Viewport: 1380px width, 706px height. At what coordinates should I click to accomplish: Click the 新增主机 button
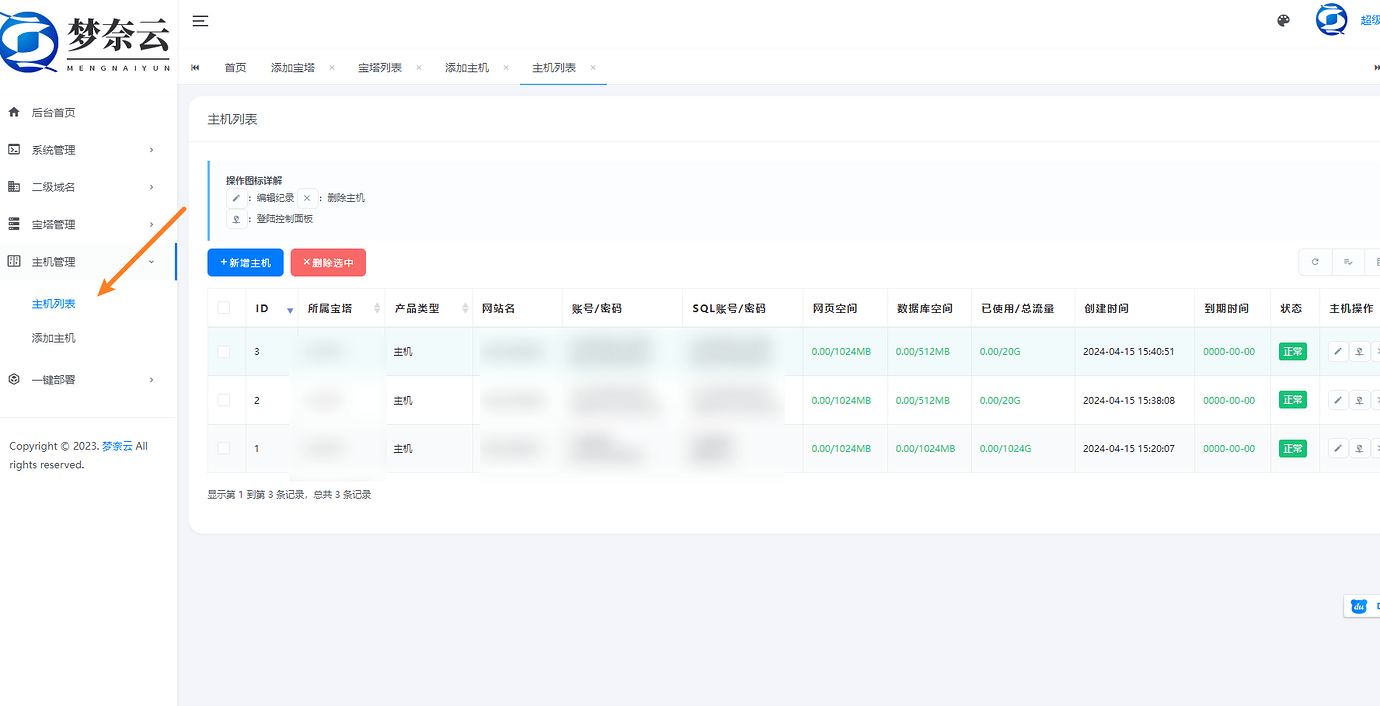(x=245, y=263)
